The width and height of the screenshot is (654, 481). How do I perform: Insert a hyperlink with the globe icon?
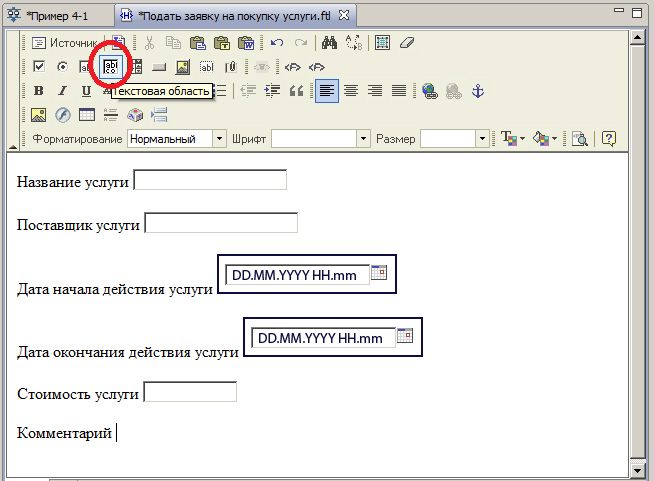pyautogui.click(x=430, y=91)
